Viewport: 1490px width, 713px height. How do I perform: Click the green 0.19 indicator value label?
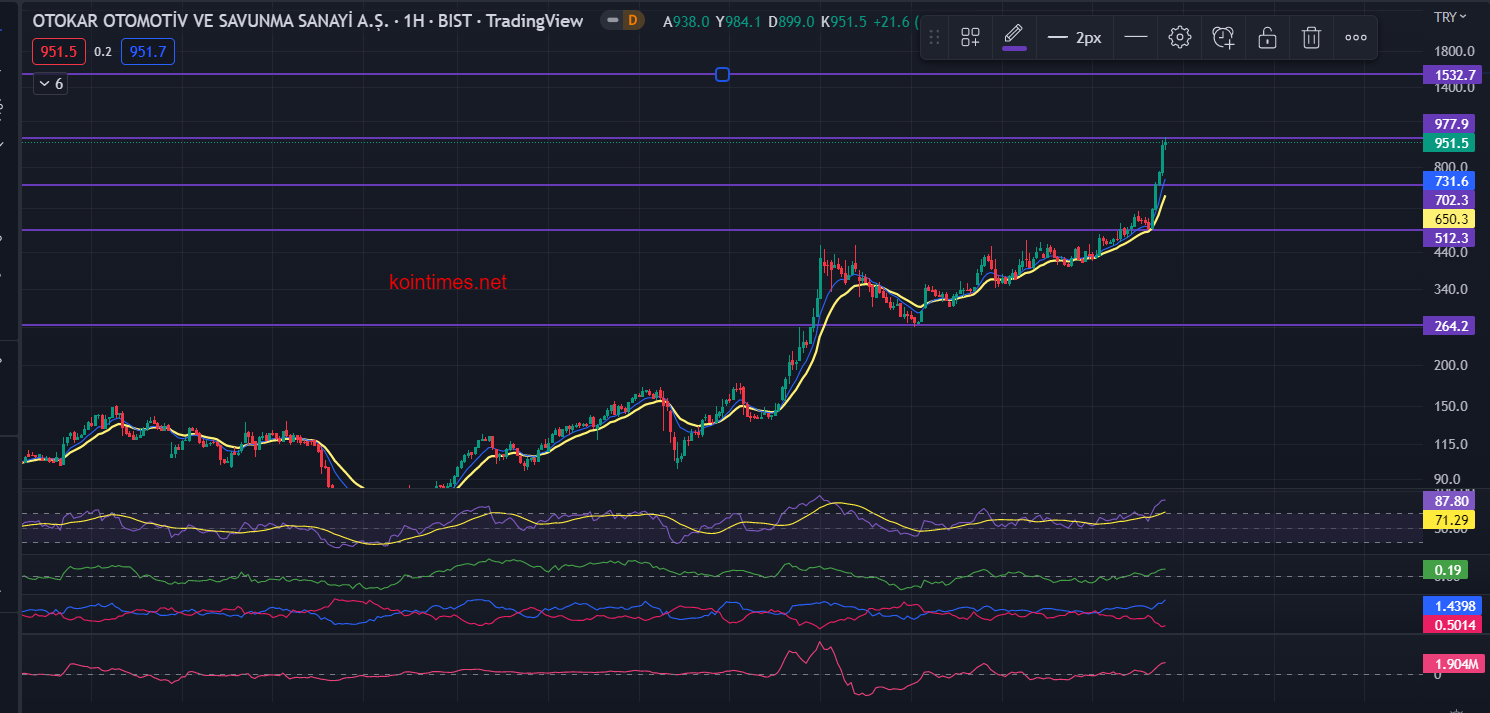(x=1448, y=571)
